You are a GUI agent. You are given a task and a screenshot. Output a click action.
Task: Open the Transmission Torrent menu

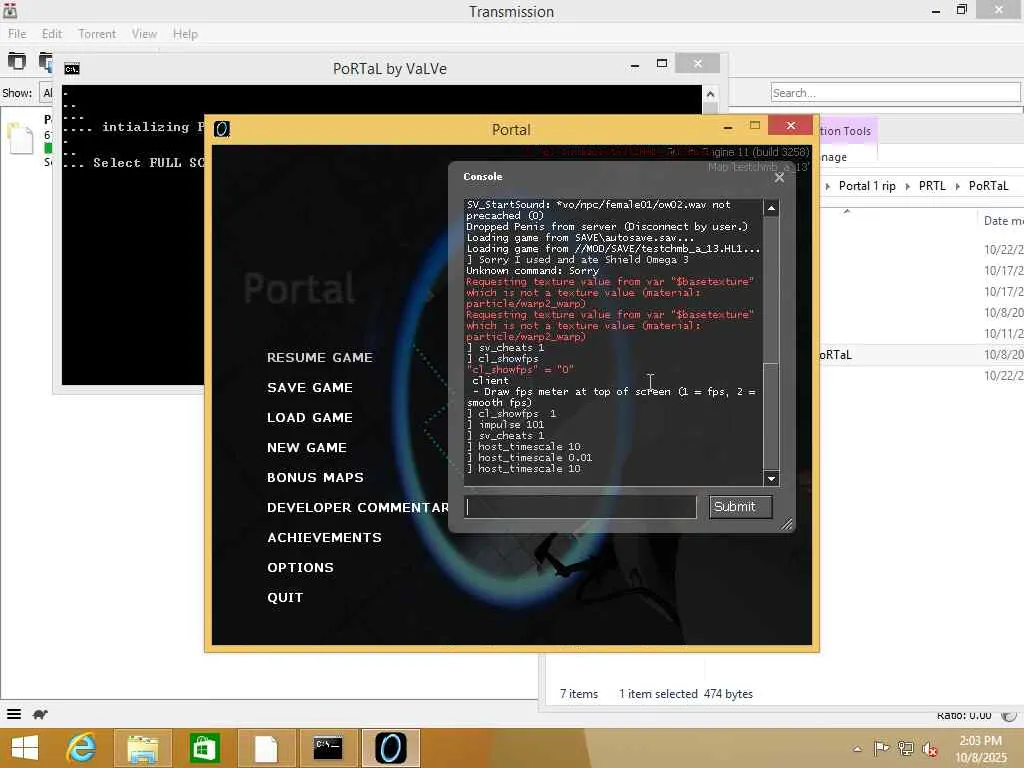click(x=97, y=34)
